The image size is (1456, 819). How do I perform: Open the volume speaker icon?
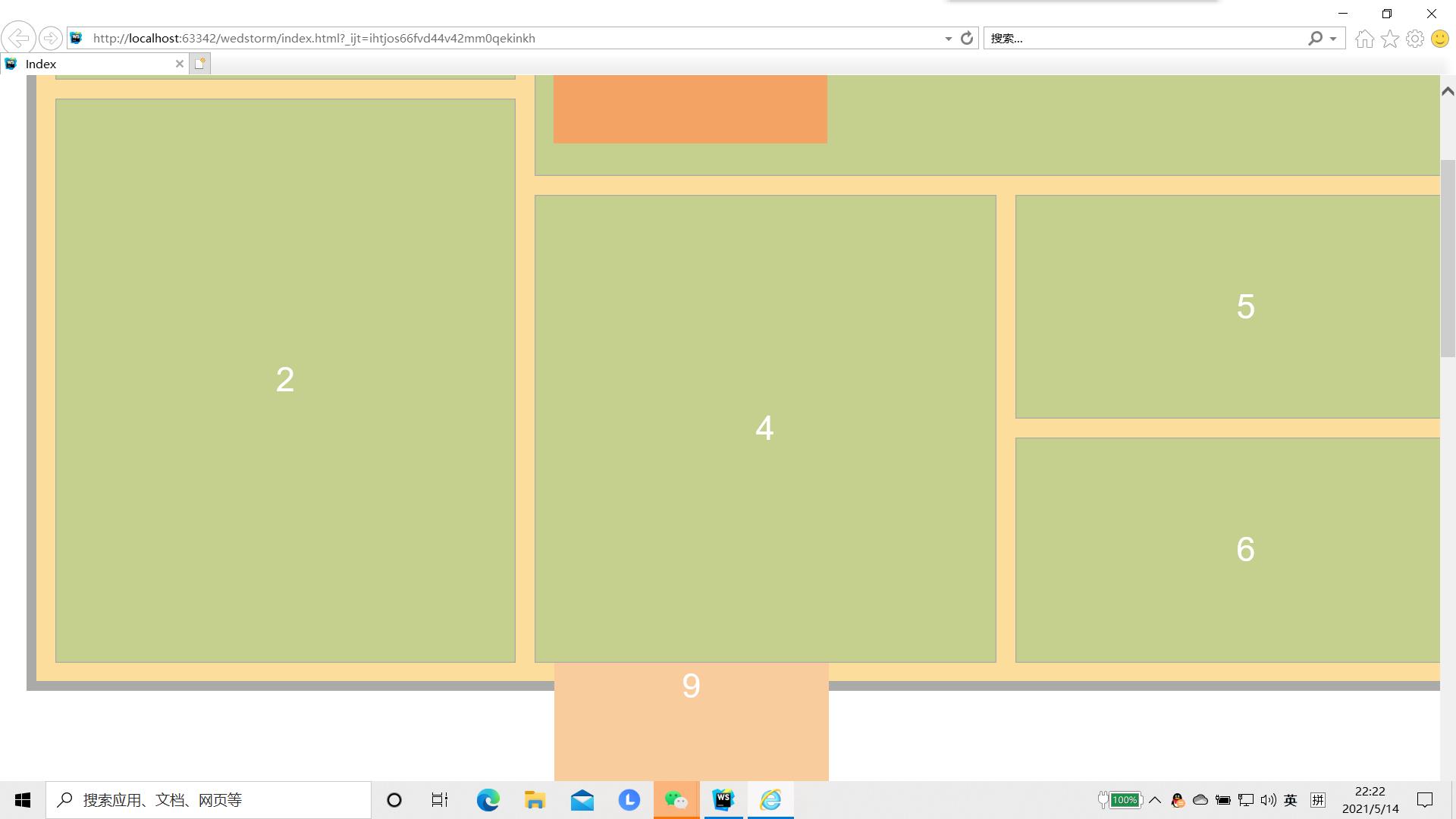(1269, 800)
